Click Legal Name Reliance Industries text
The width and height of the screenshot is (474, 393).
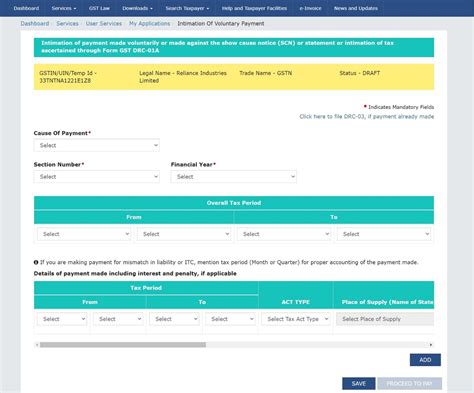click(183, 77)
